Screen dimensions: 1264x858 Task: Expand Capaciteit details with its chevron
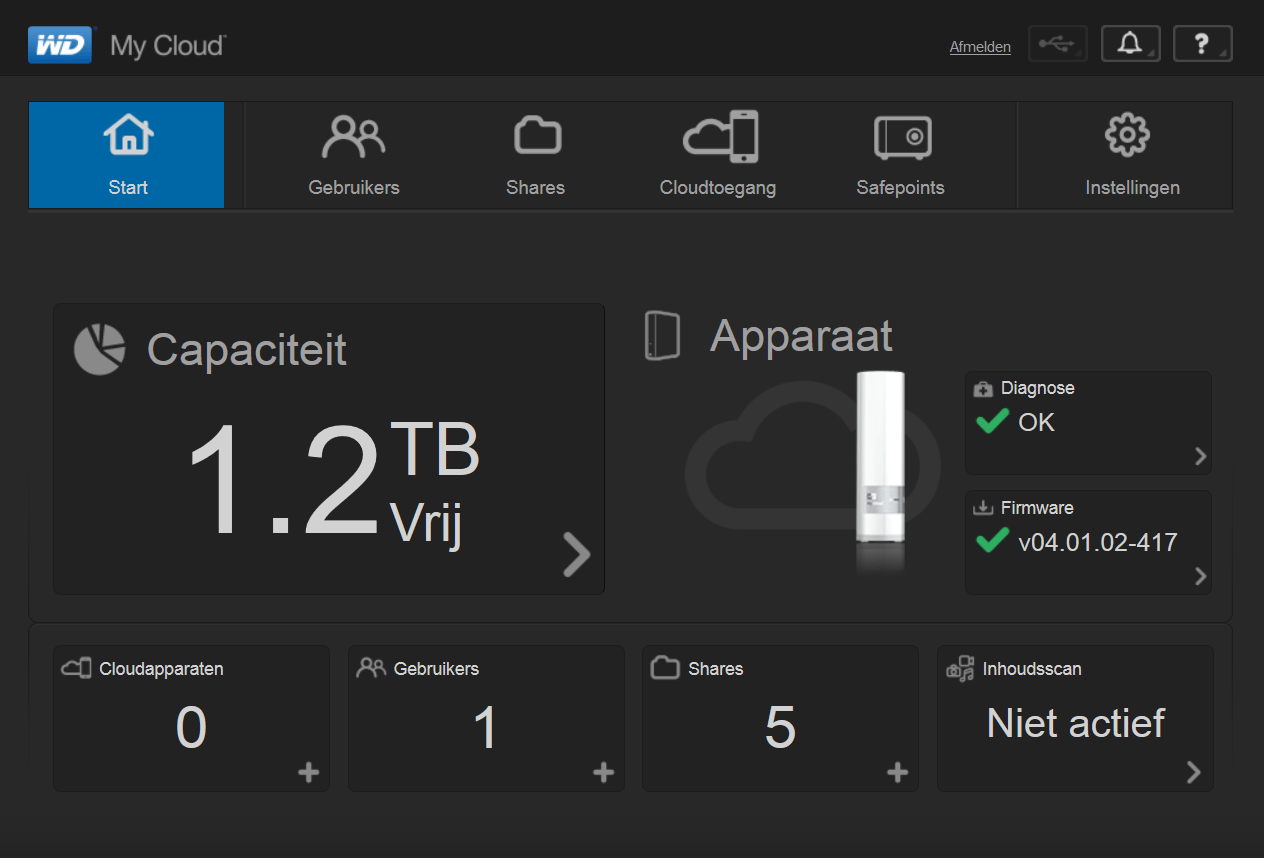click(x=576, y=555)
